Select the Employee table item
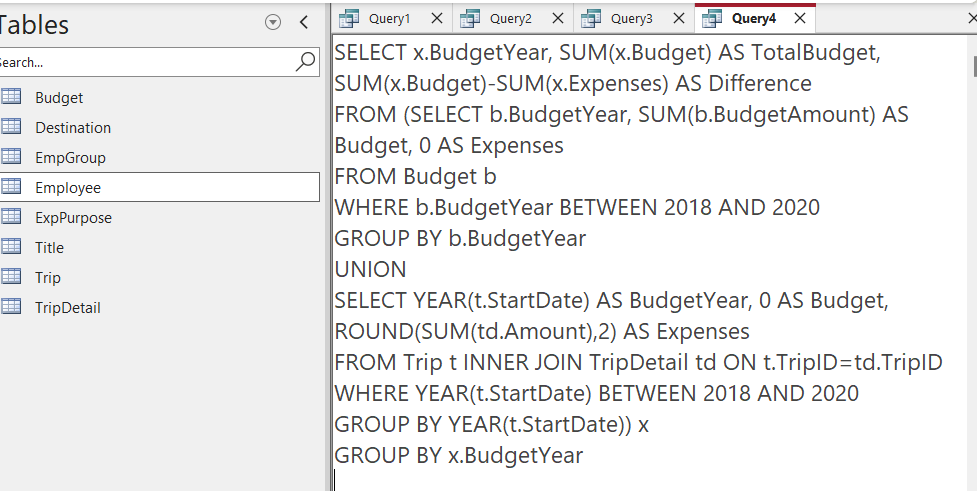Image resolution: width=977 pixels, height=491 pixels. 160,187
